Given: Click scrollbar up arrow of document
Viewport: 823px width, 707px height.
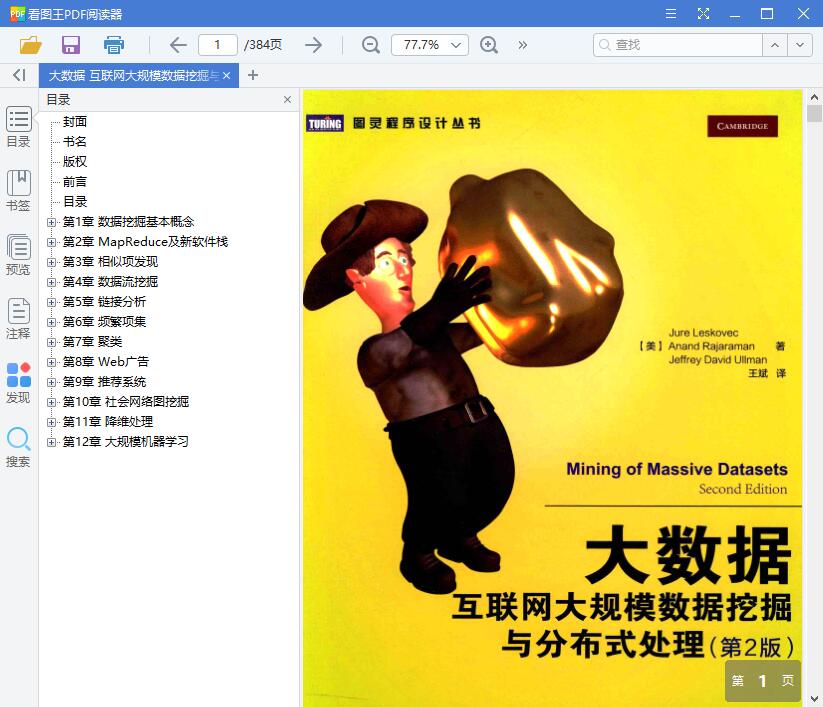Looking at the screenshot, I should [x=814, y=97].
